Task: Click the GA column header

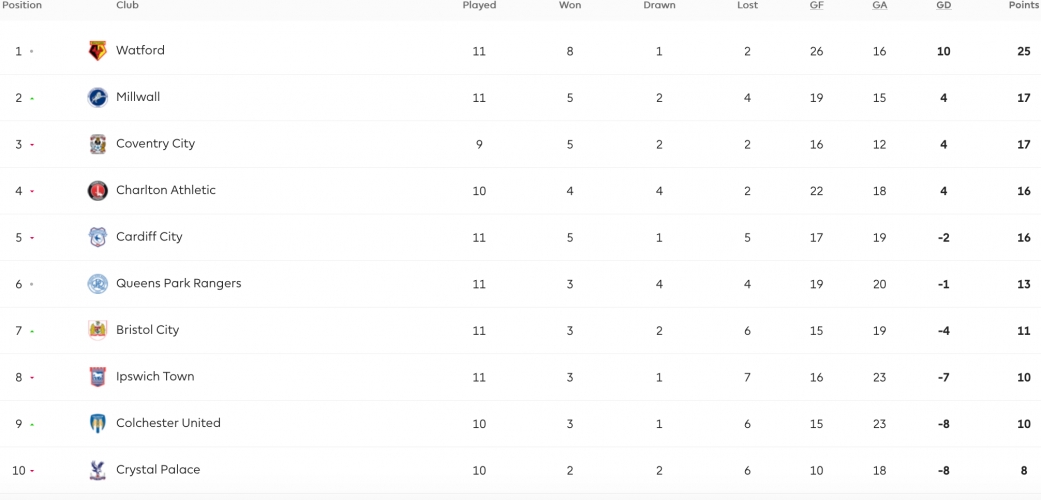Action: pyautogui.click(x=880, y=5)
